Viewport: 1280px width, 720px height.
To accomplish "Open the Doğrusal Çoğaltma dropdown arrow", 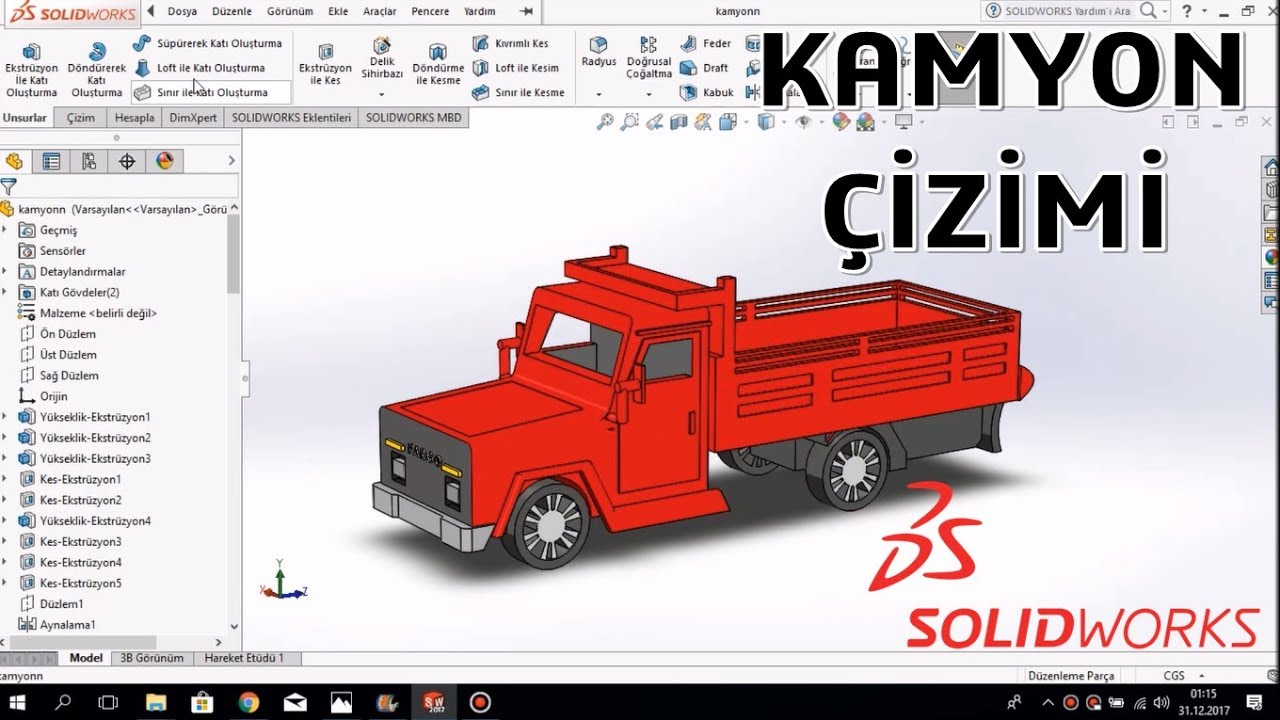I will pos(649,94).
